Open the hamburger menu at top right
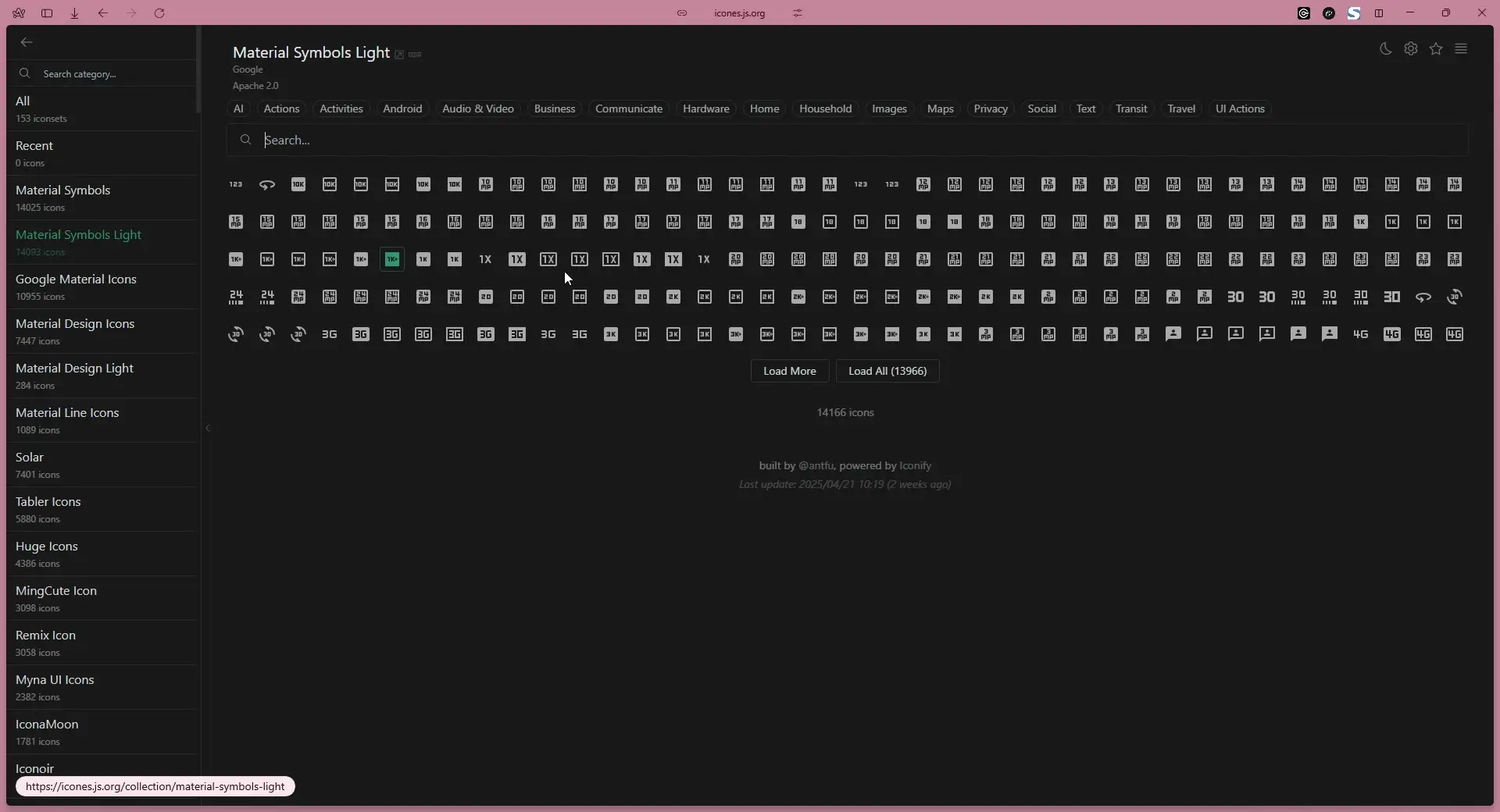This screenshot has height=812, width=1500. point(1462,48)
